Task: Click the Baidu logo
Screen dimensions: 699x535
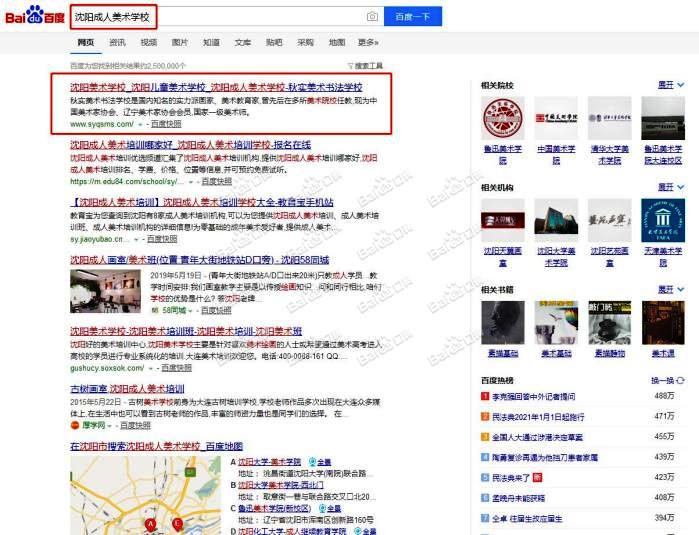Action: (35, 16)
